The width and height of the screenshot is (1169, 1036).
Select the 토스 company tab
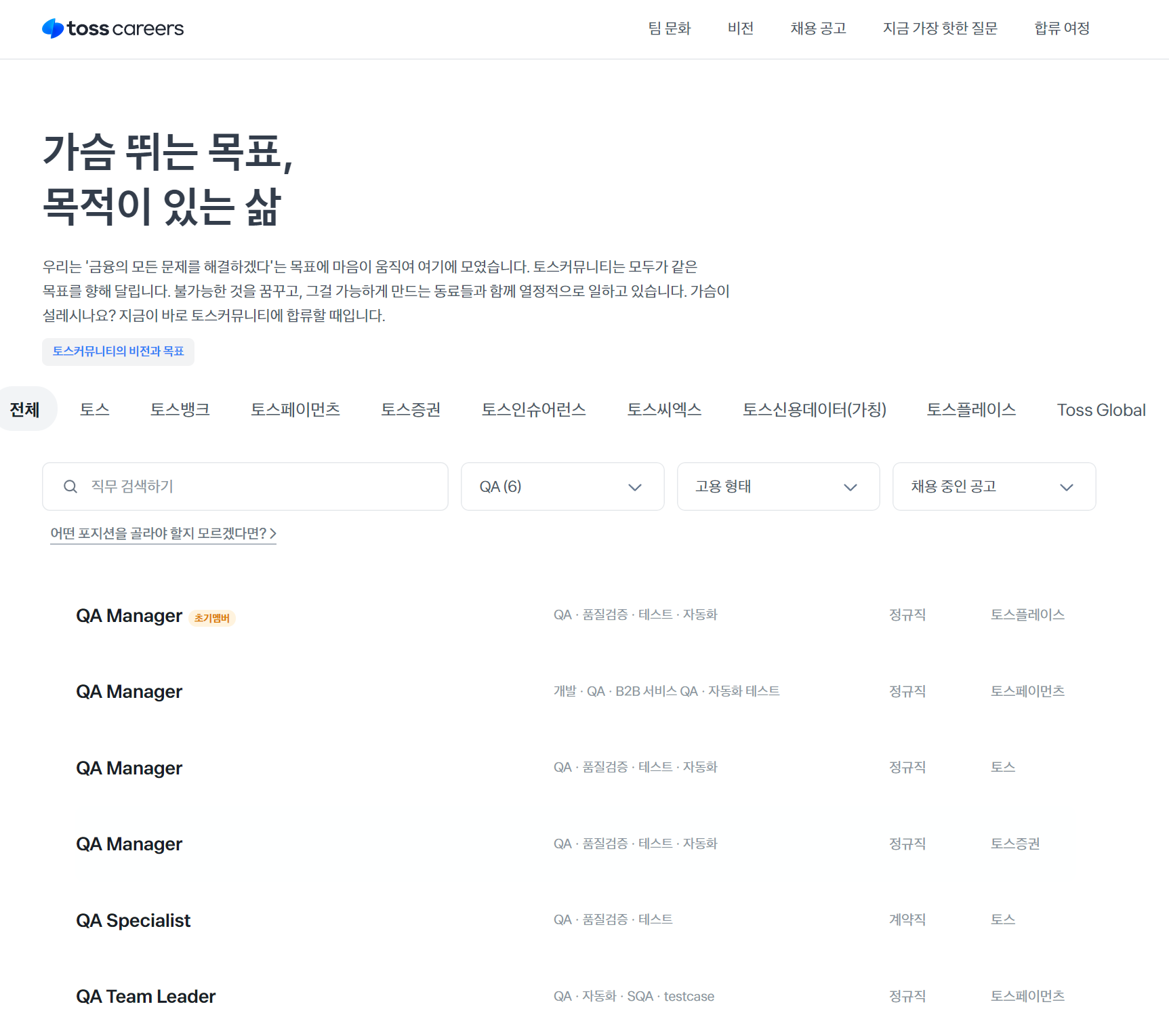(x=94, y=409)
